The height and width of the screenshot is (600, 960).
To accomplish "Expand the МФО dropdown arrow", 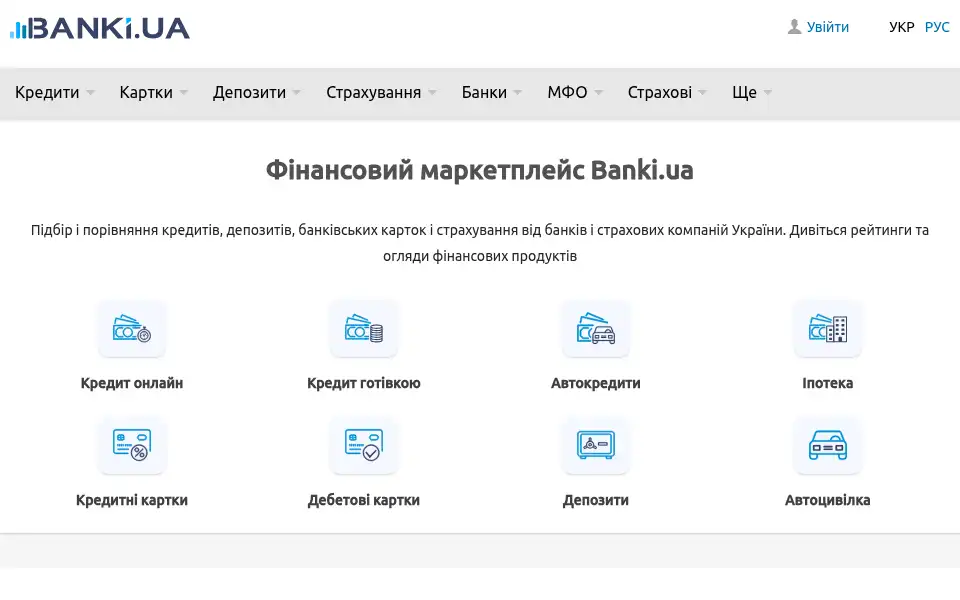I will (x=599, y=93).
